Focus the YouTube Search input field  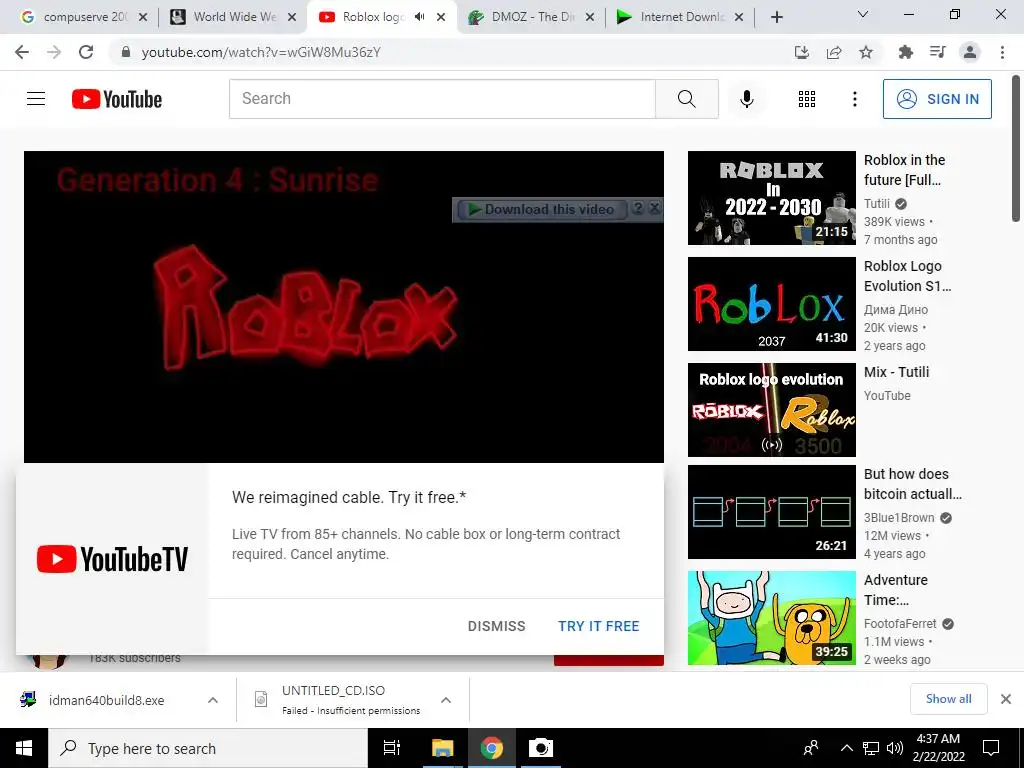click(442, 99)
